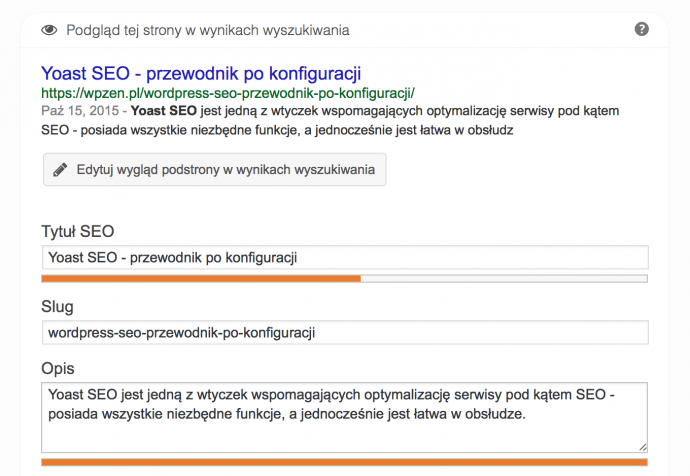The image size is (690, 476).
Task: Click the 'Opis' label
Action: (58, 368)
